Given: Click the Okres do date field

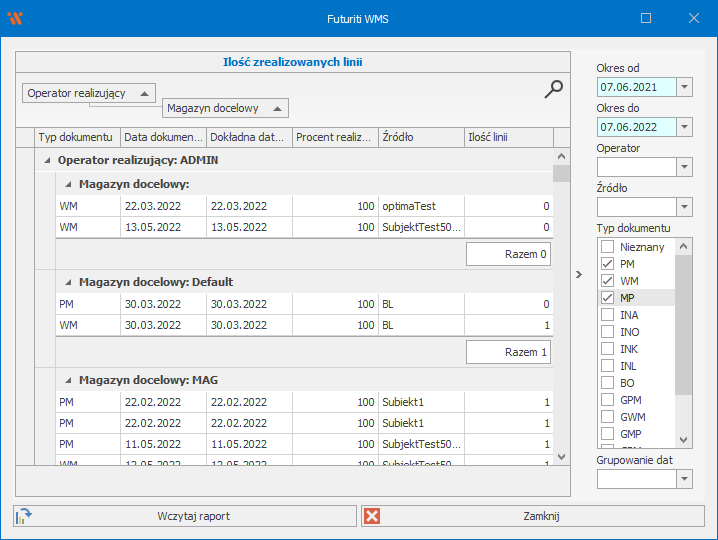Looking at the screenshot, I should click(636, 127).
